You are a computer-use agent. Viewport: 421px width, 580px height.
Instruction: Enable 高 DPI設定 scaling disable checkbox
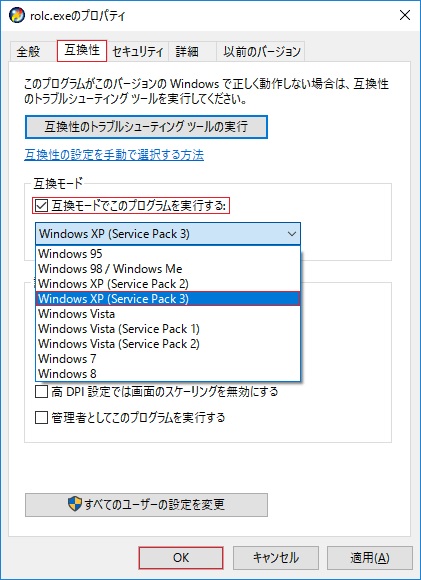point(41,391)
